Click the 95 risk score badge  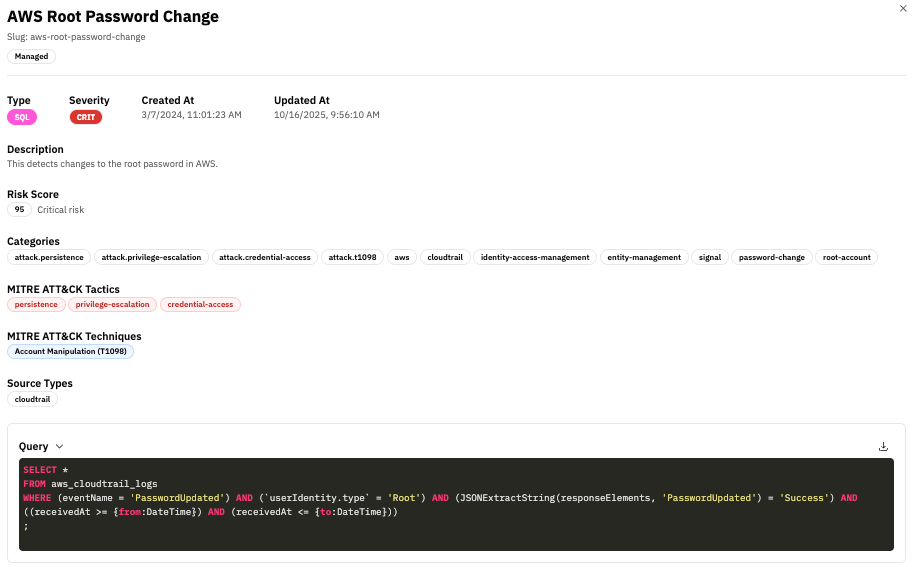click(19, 210)
